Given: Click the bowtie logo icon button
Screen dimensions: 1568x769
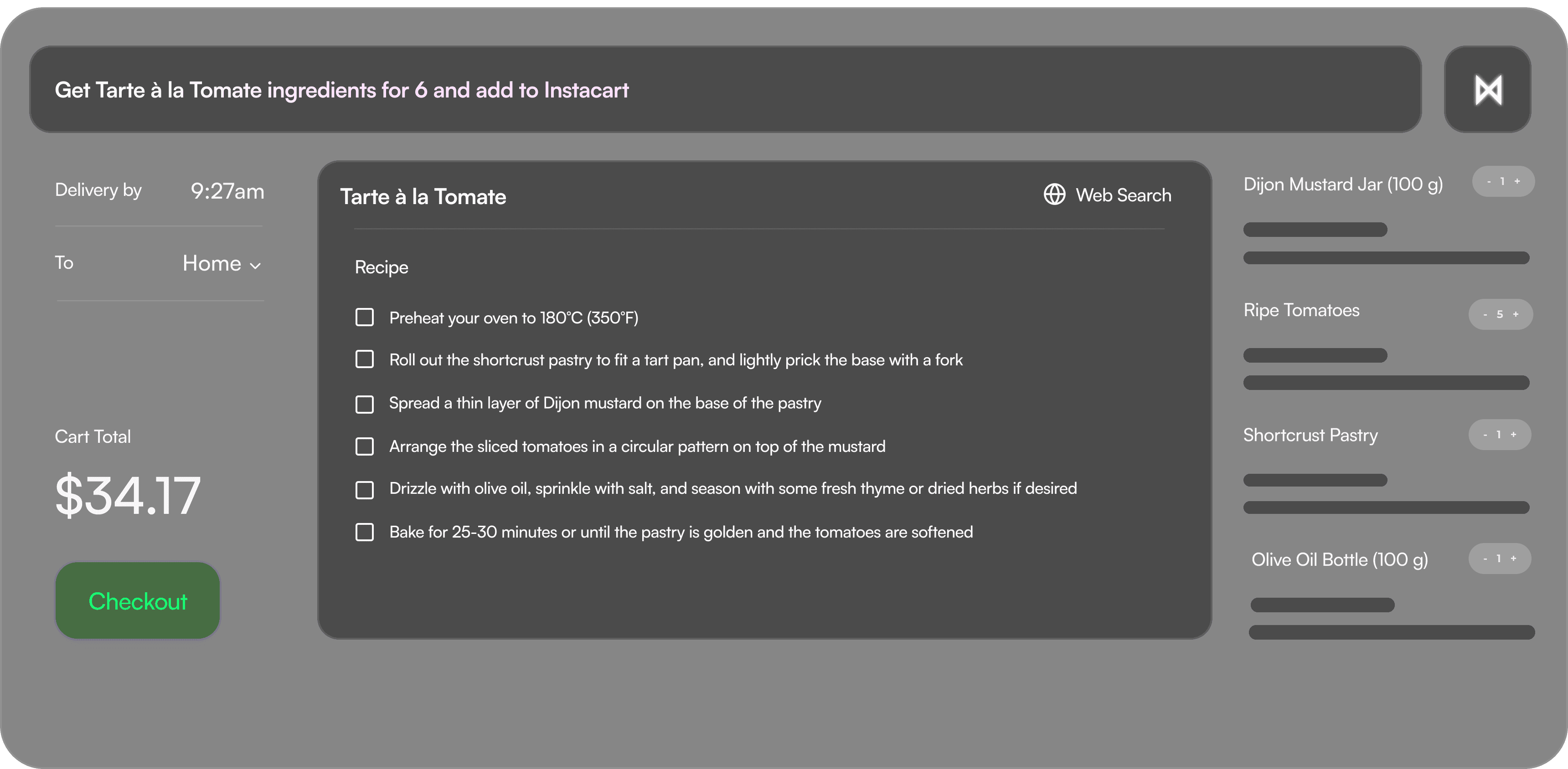Looking at the screenshot, I should point(1488,89).
